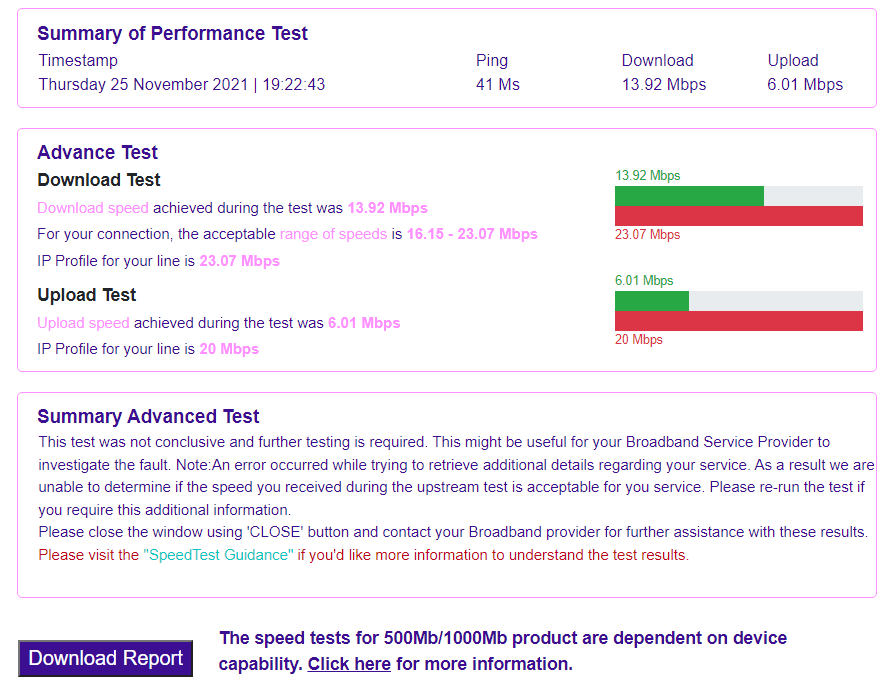Select the 'Summary of Performance Test' heading
This screenshot has height=686, width=885.
(x=172, y=33)
